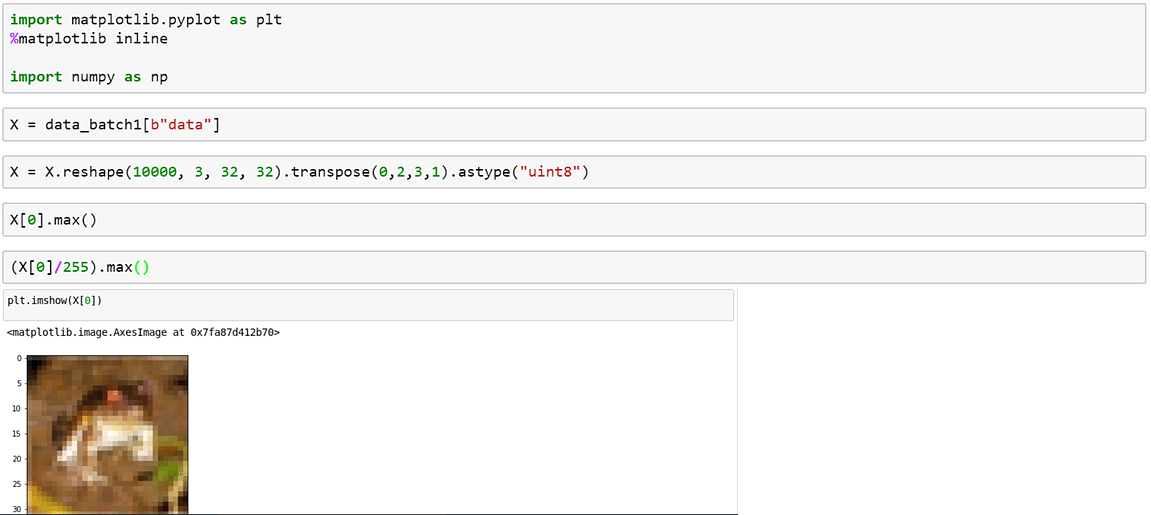Click the "import numpy as np" line
The image size is (1151, 515).
89,76
